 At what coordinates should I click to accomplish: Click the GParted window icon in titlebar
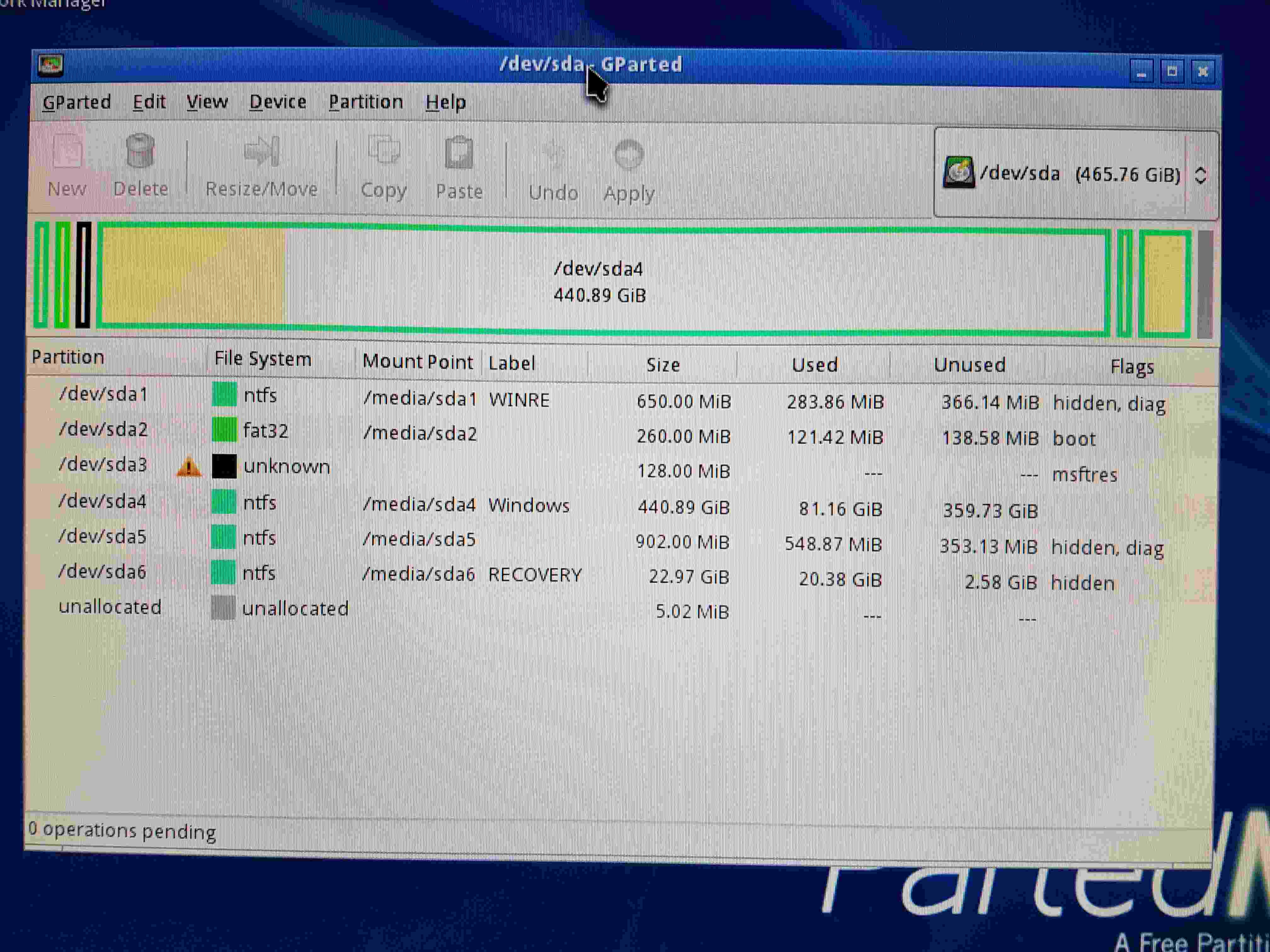click(50, 65)
